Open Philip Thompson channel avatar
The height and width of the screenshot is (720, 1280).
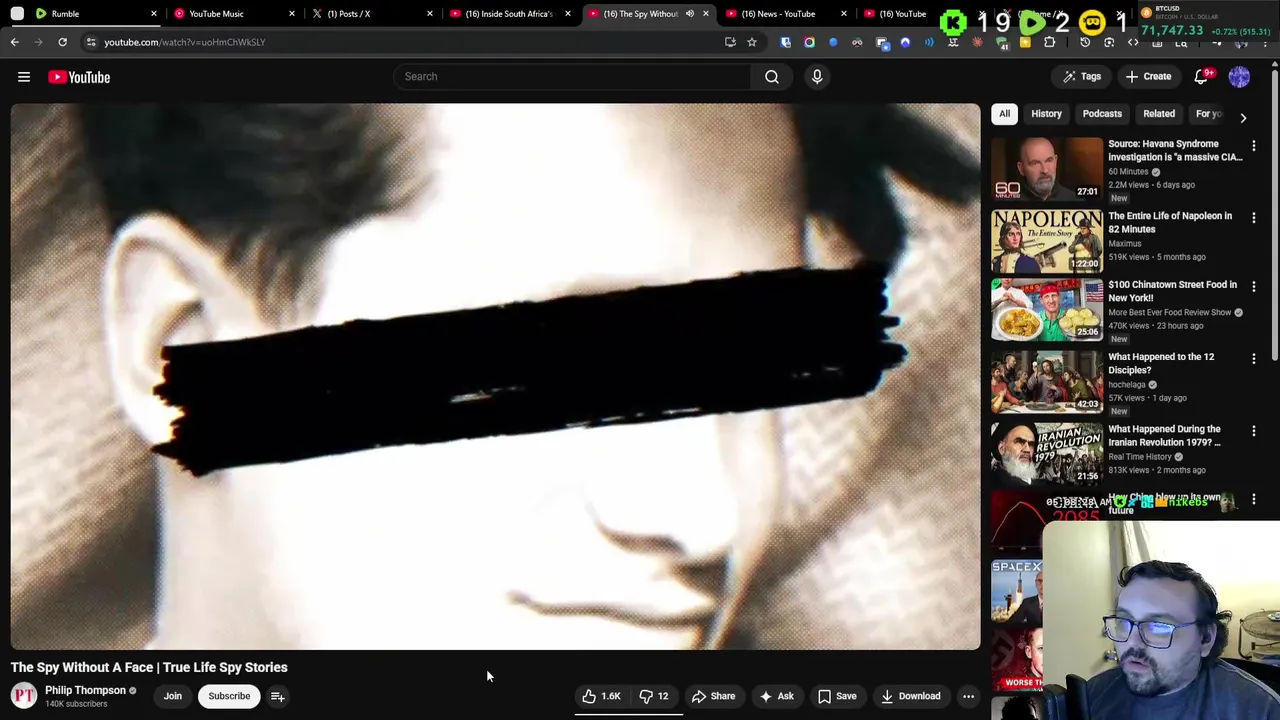click(24, 696)
